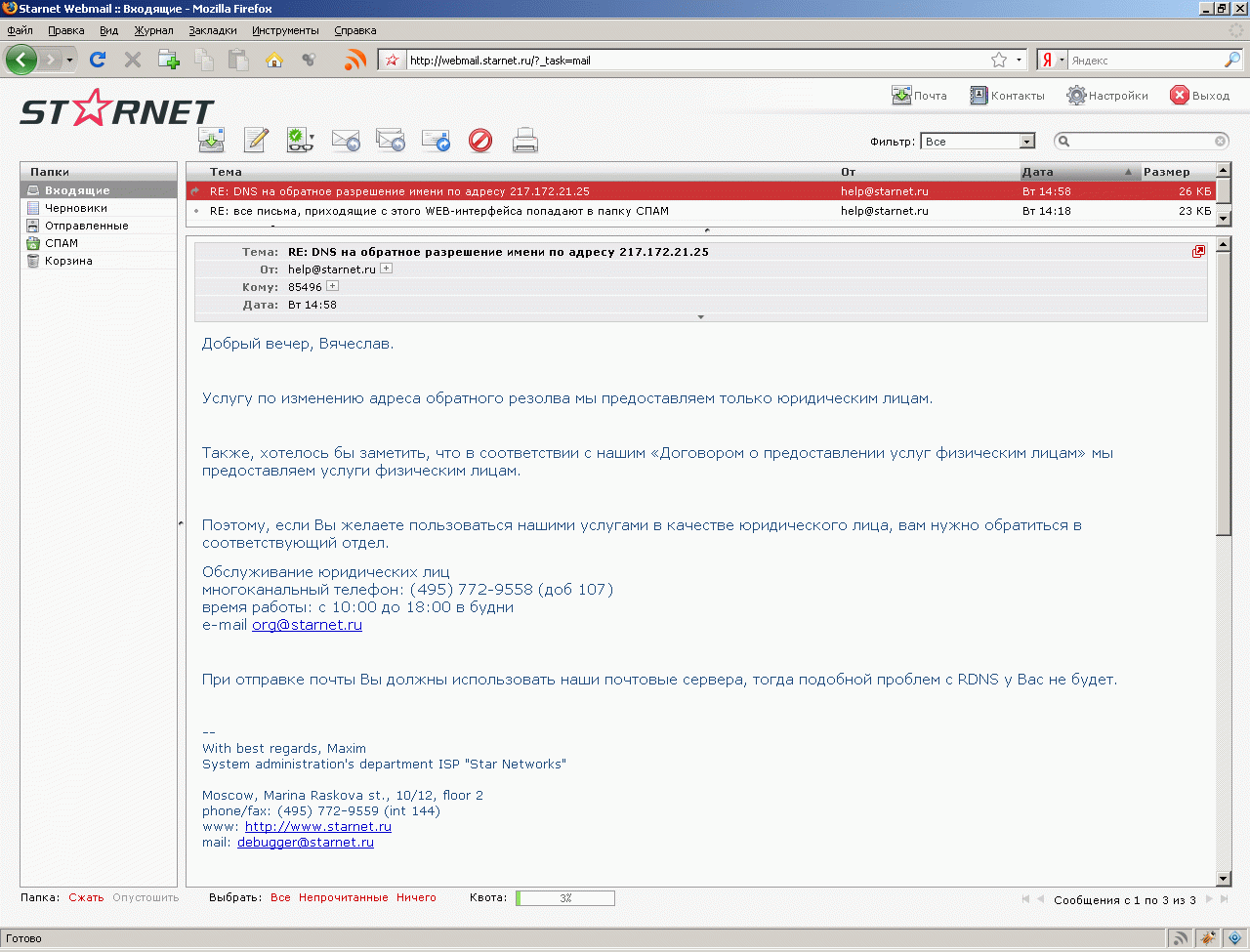This screenshot has width=1250, height=952.
Task: Click Firefox forward arrow button
Action: [x=51, y=61]
